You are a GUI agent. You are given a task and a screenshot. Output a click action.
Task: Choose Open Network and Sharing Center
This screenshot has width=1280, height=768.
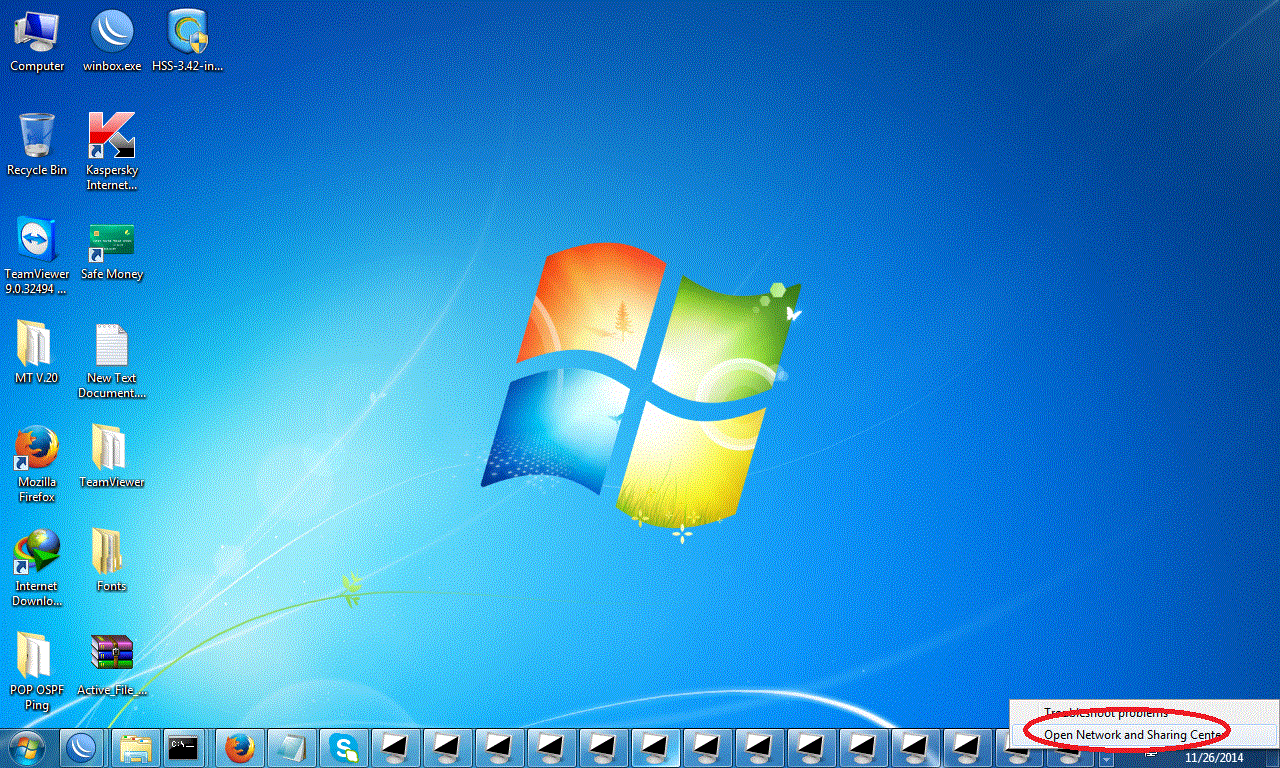1144,735
